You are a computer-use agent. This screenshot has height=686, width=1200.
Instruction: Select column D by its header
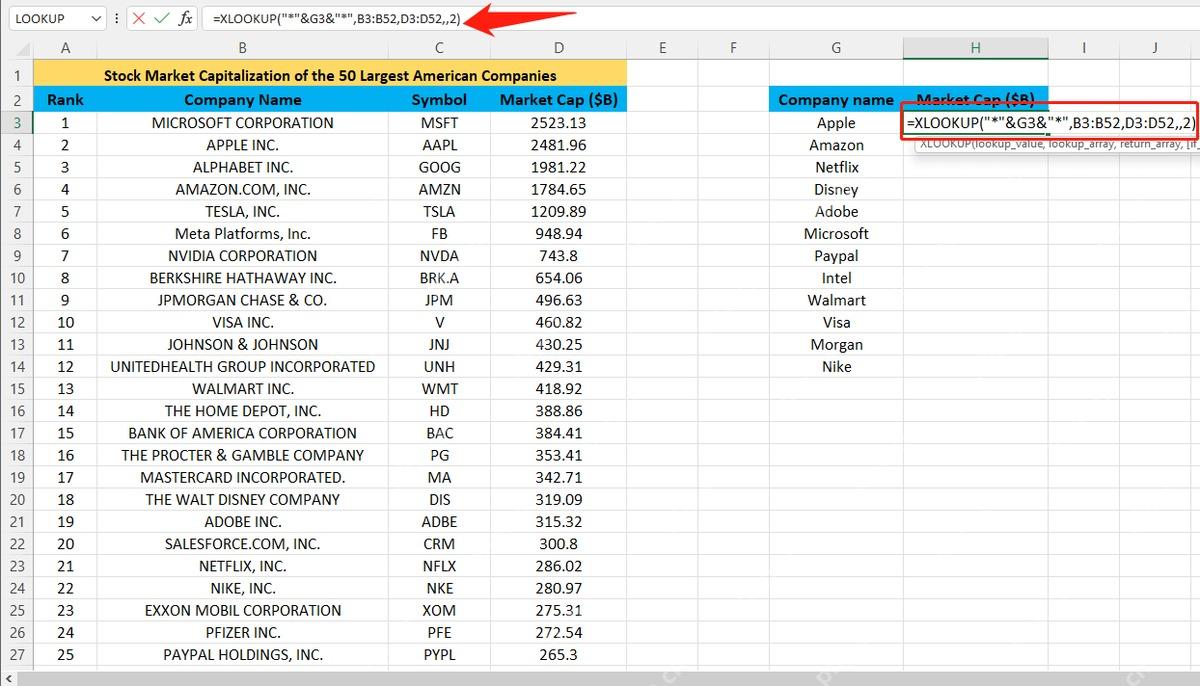[x=558, y=47]
